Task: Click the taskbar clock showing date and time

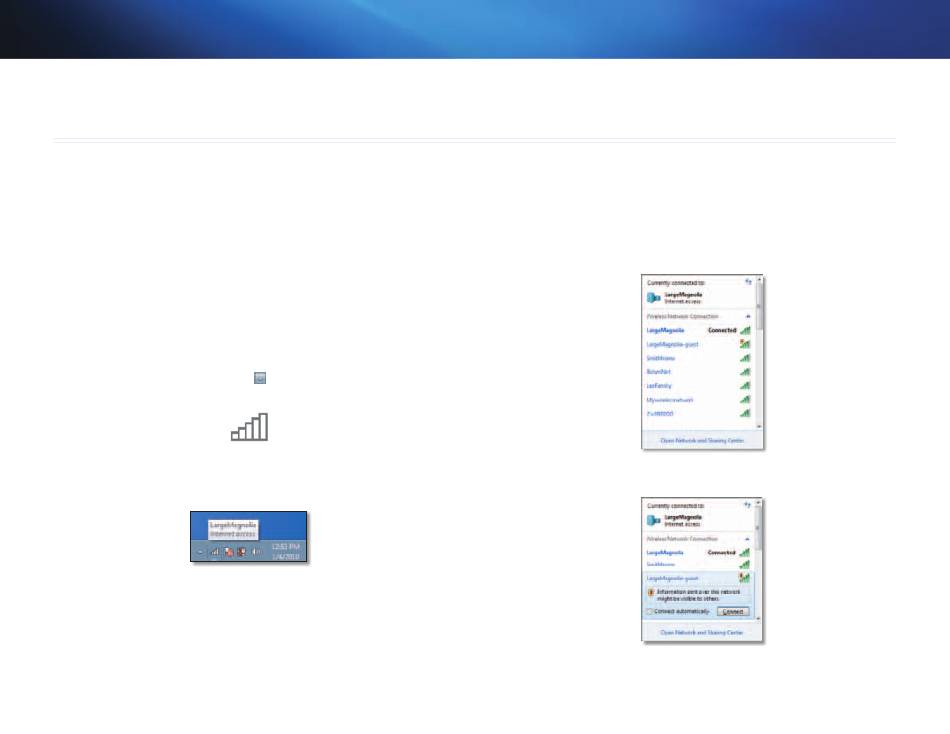Action: click(286, 552)
